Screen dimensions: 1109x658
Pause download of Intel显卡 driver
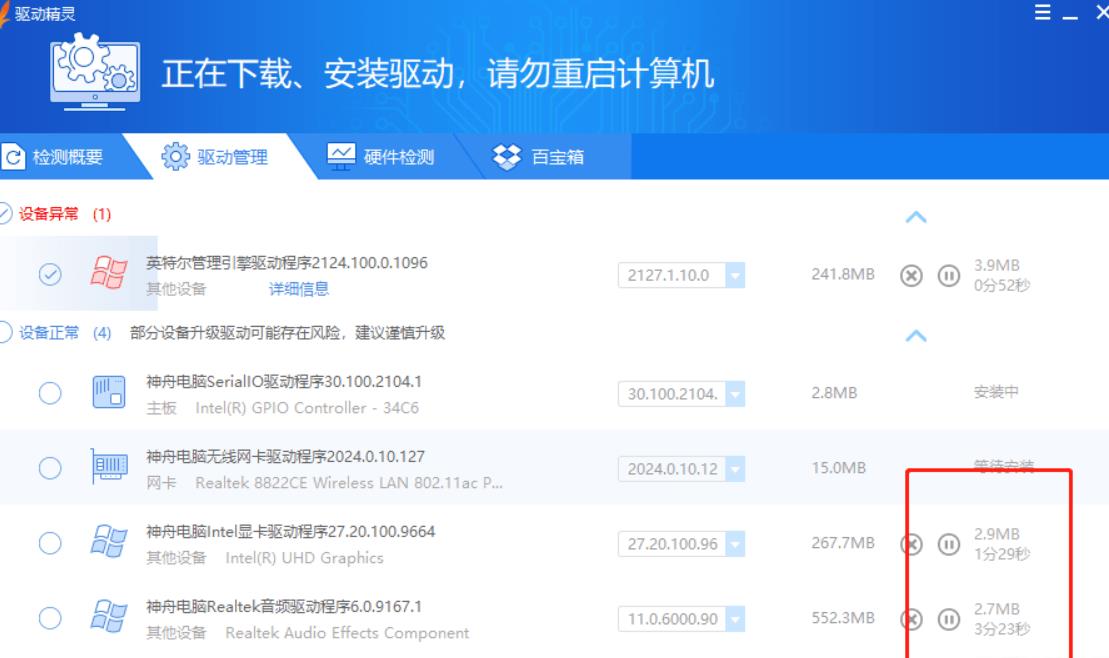(948, 544)
